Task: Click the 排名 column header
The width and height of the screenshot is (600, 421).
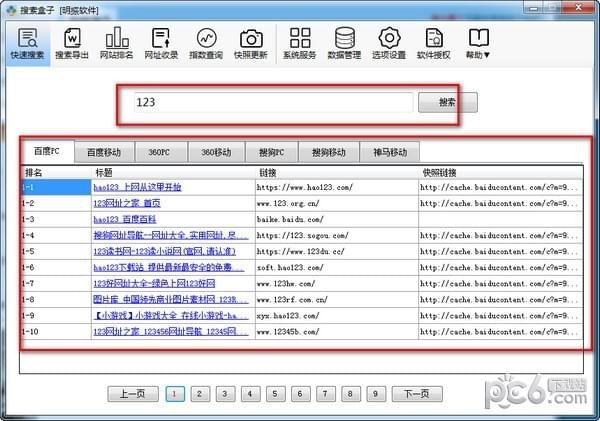Action: click(x=56, y=173)
